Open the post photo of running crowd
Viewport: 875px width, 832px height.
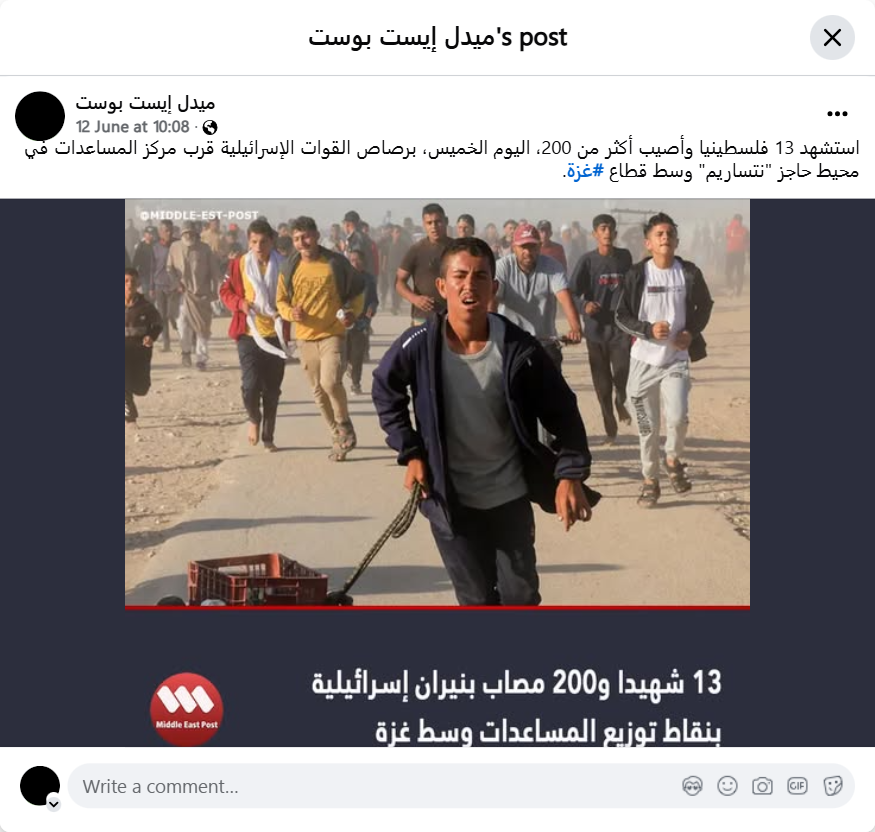437,403
